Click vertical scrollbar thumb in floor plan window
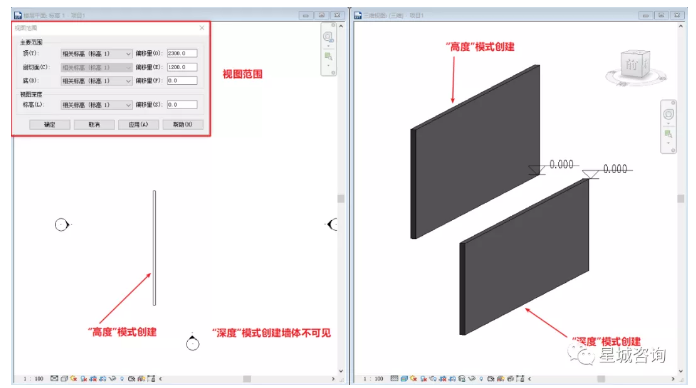Viewport: 696px width, 388px height. coord(341,198)
